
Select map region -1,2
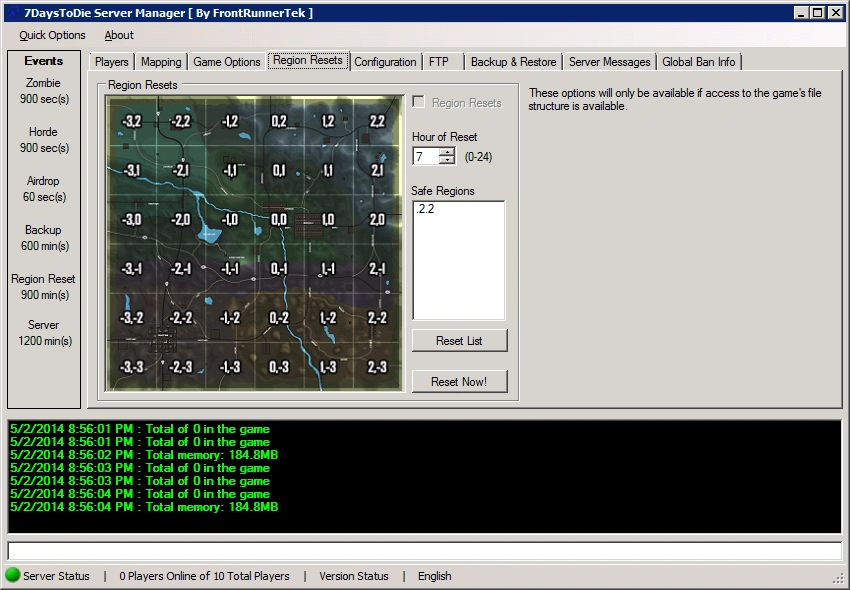coord(230,121)
